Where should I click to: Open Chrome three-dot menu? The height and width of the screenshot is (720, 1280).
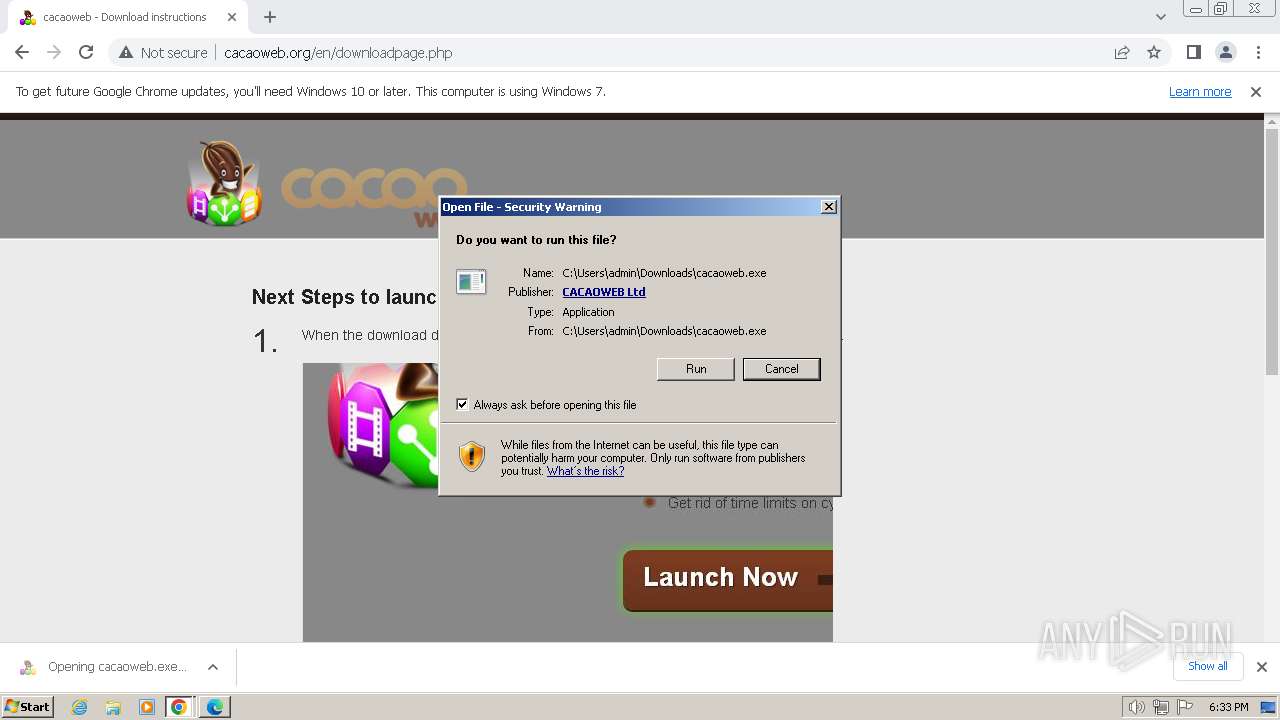[x=1258, y=52]
